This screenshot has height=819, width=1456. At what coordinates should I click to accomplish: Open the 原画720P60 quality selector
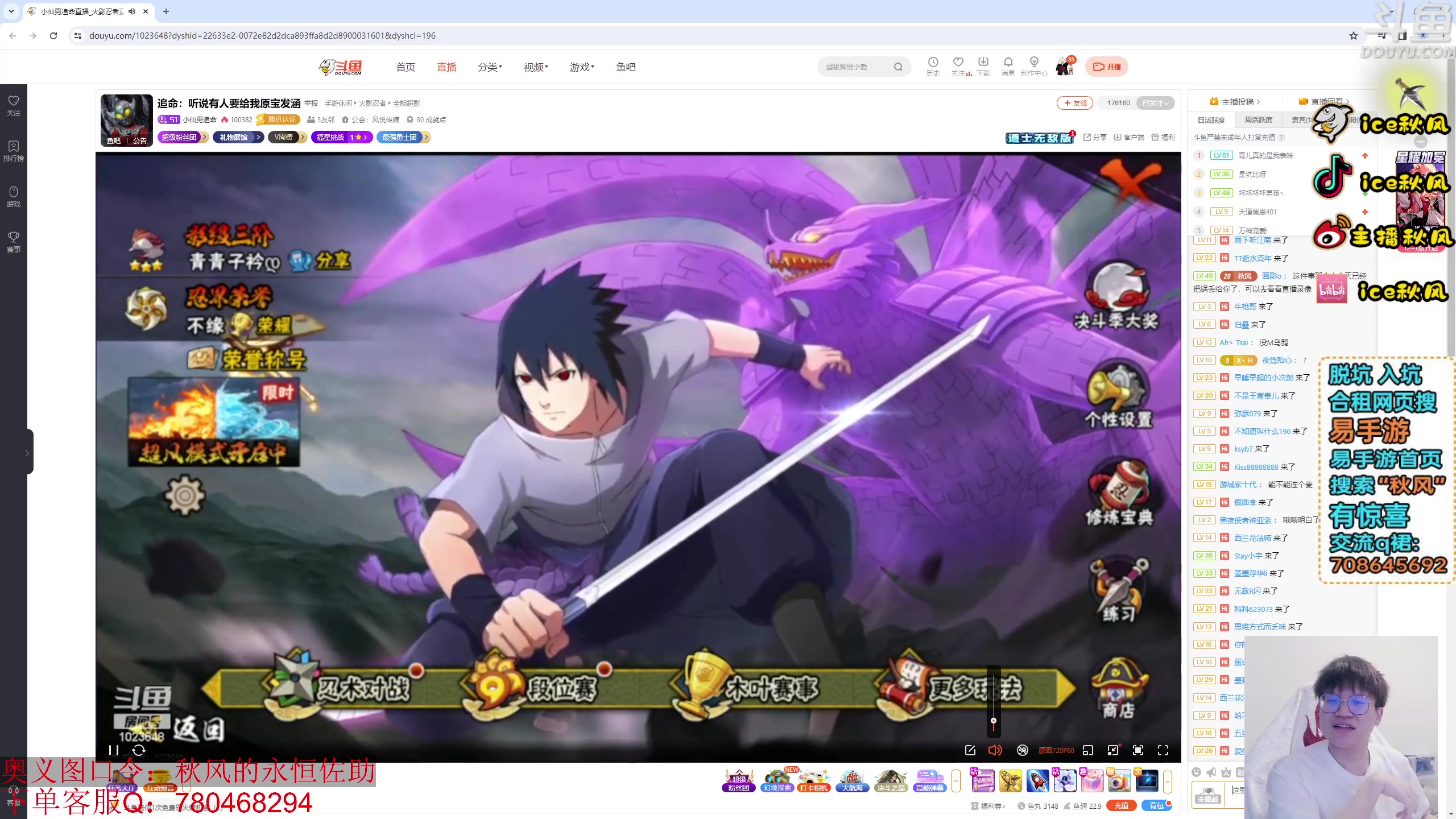click(1056, 750)
